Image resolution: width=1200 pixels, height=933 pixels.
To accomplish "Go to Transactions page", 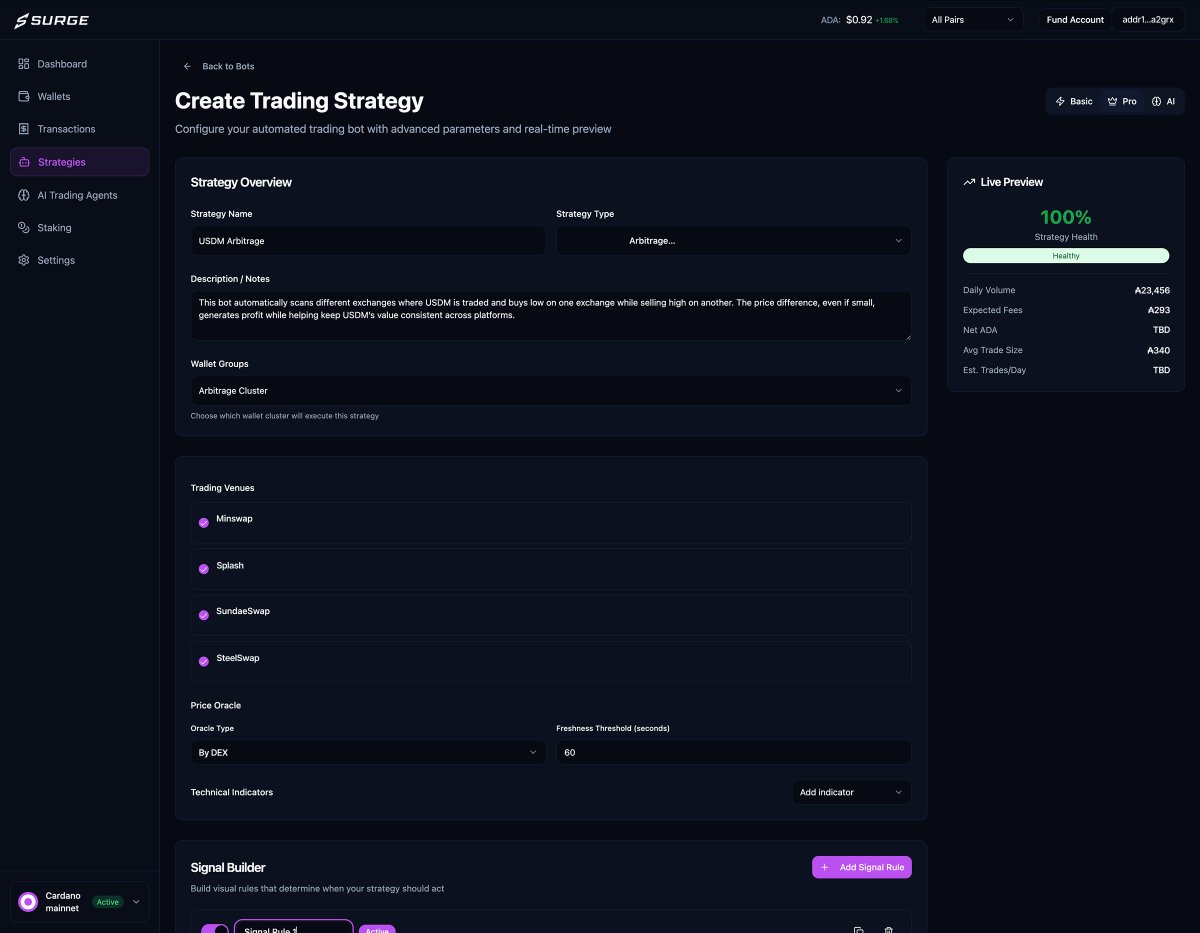I will [79, 129].
